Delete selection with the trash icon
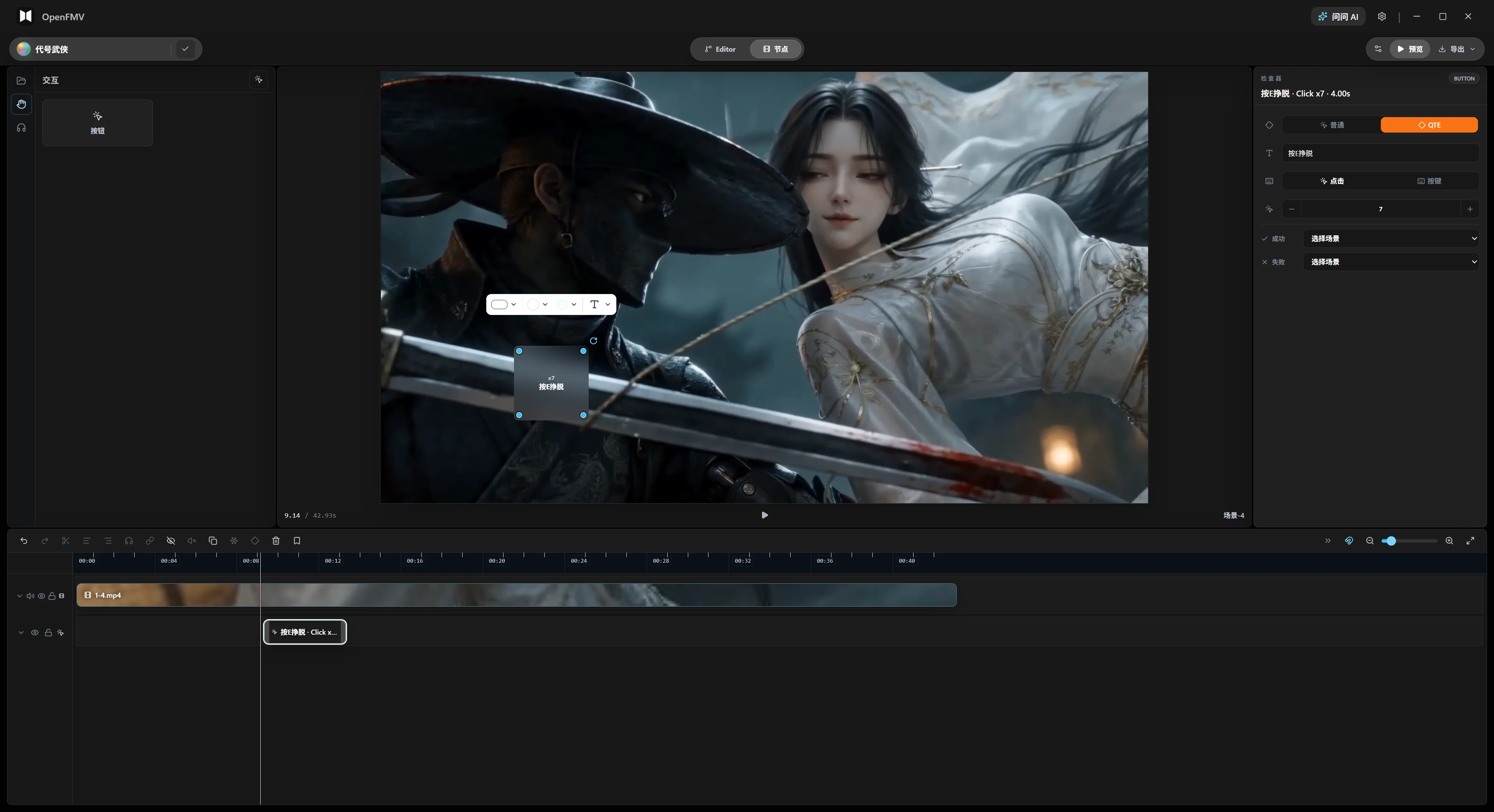Screen dimensions: 1494x812 tap(276, 541)
